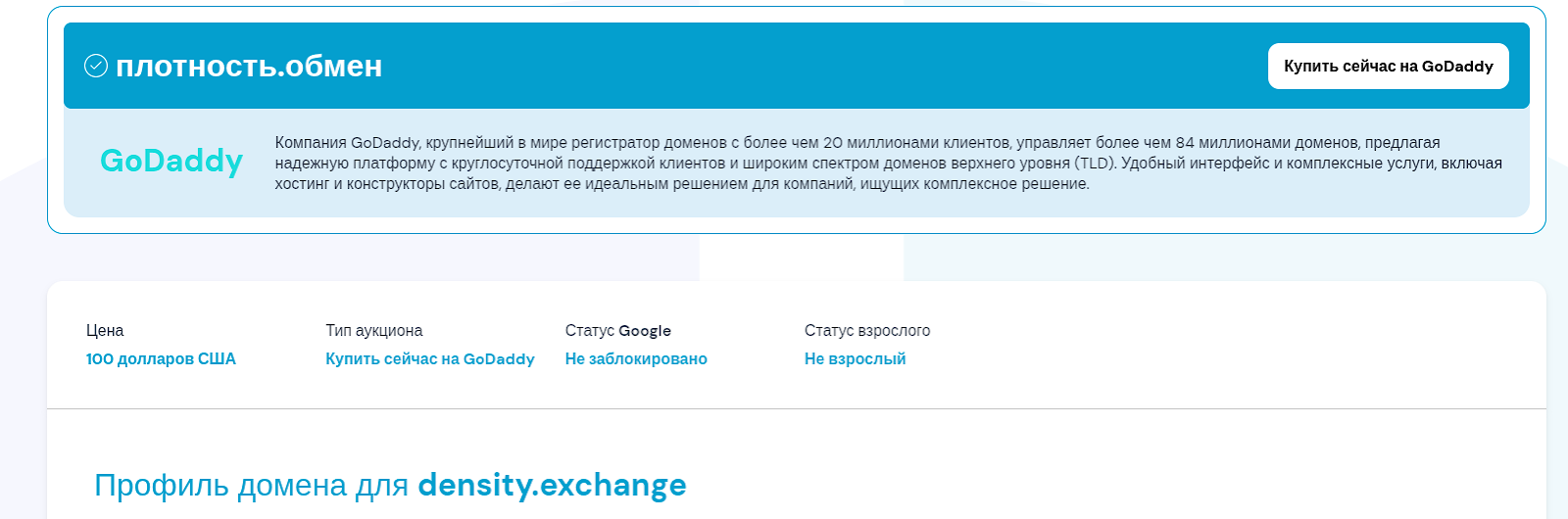Click the Цена label
Image resolution: width=1568 pixels, height=519 pixels.
pos(105,331)
